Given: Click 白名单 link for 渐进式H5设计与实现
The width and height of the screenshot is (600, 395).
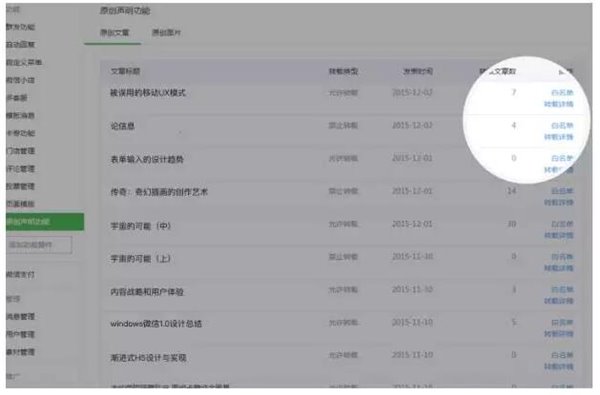Looking at the screenshot, I should tap(562, 355).
